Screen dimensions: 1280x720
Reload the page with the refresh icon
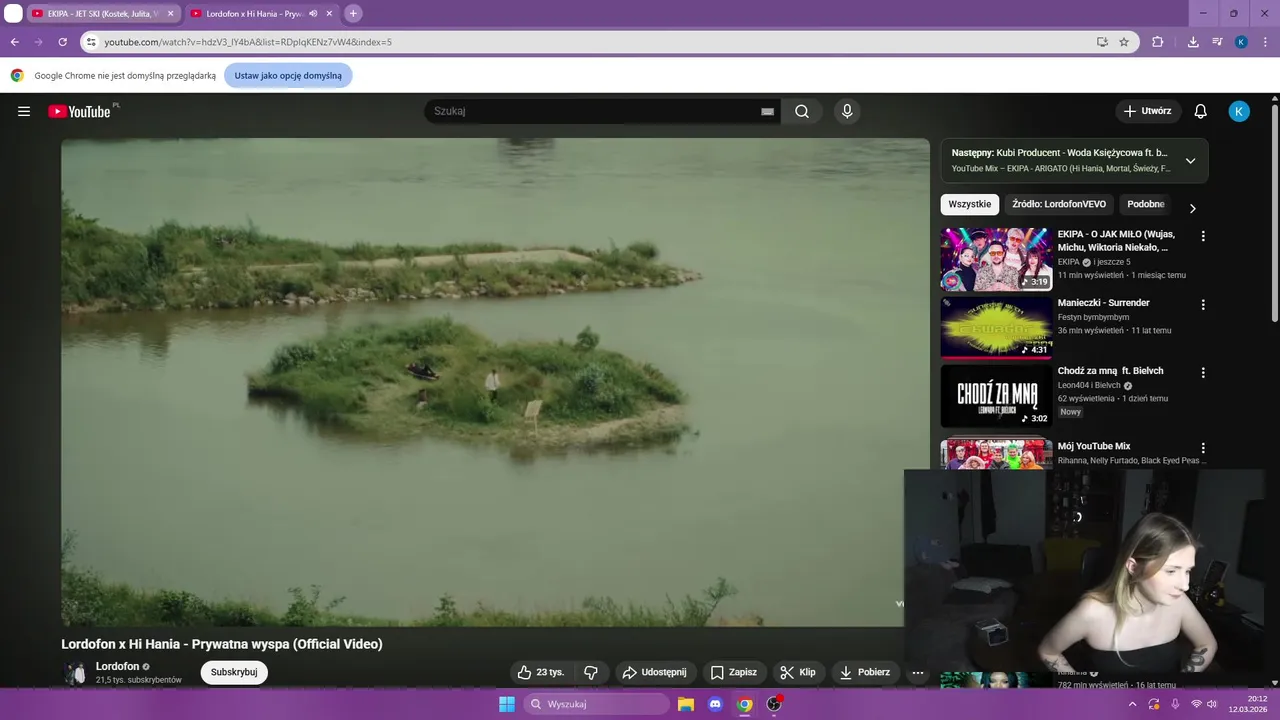click(62, 42)
